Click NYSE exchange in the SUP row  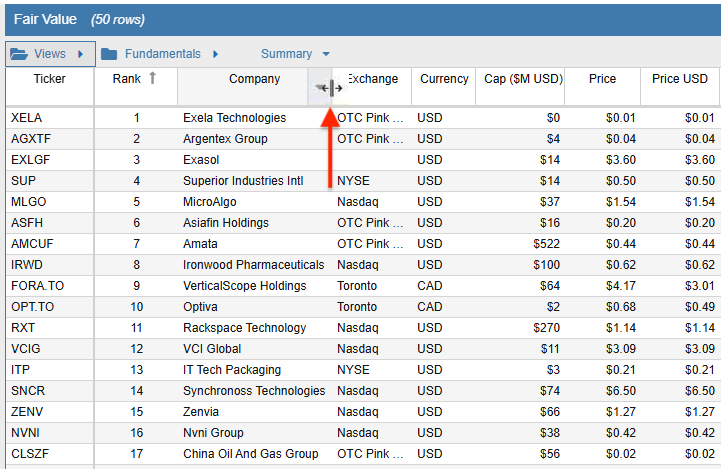pos(353,181)
